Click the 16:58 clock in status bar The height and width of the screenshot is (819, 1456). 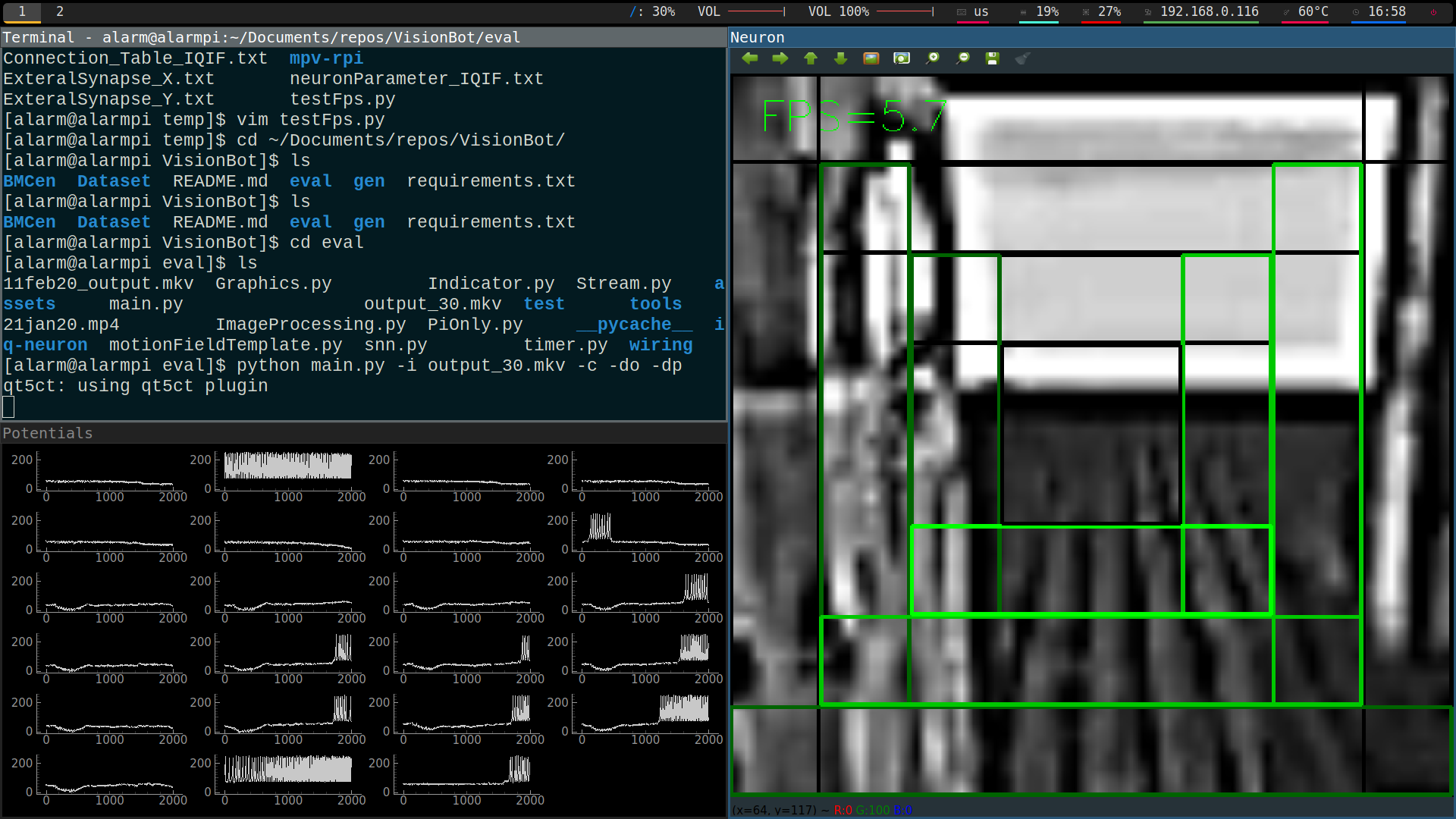tap(1379, 11)
